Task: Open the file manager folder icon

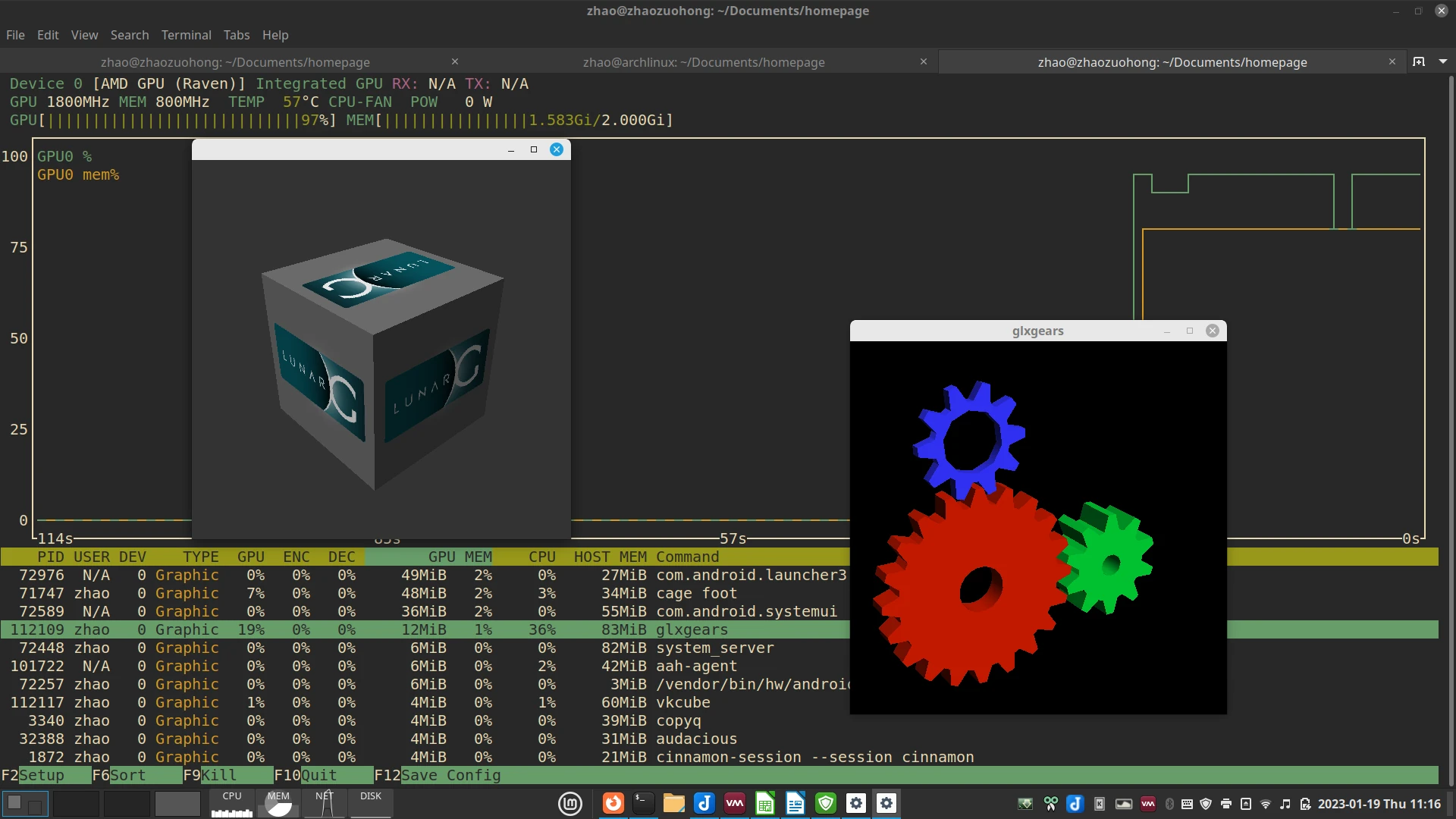Action: pyautogui.click(x=673, y=803)
